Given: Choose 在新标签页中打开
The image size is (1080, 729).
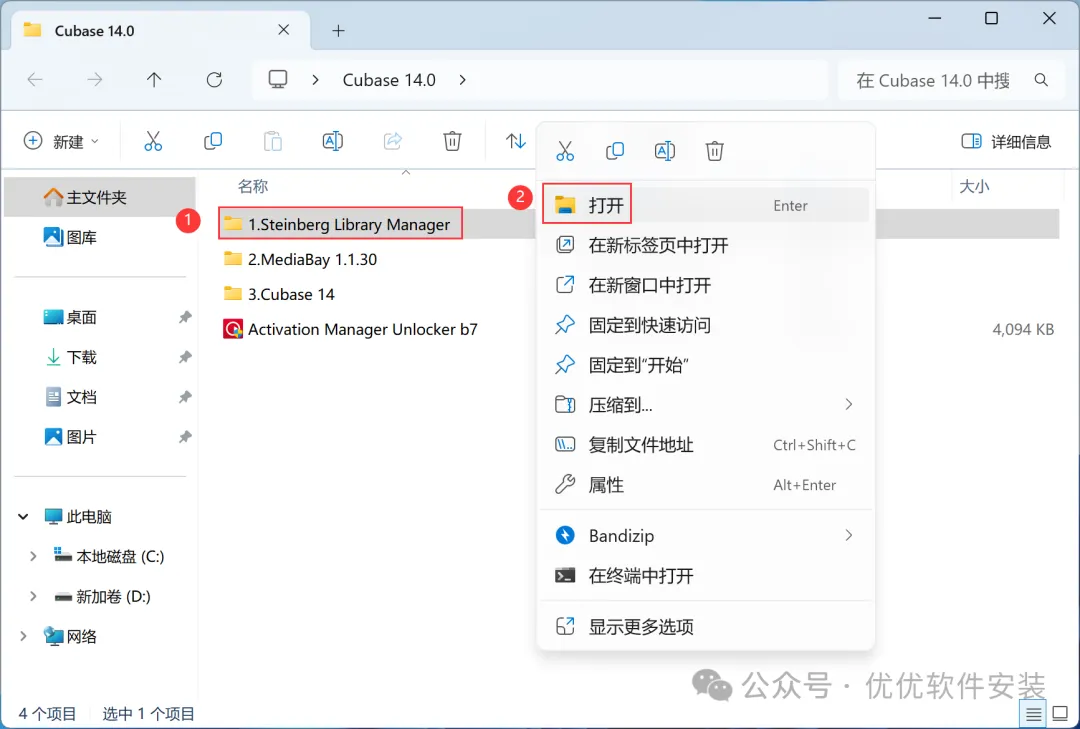Looking at the screenshot, I should click(705, 245).
